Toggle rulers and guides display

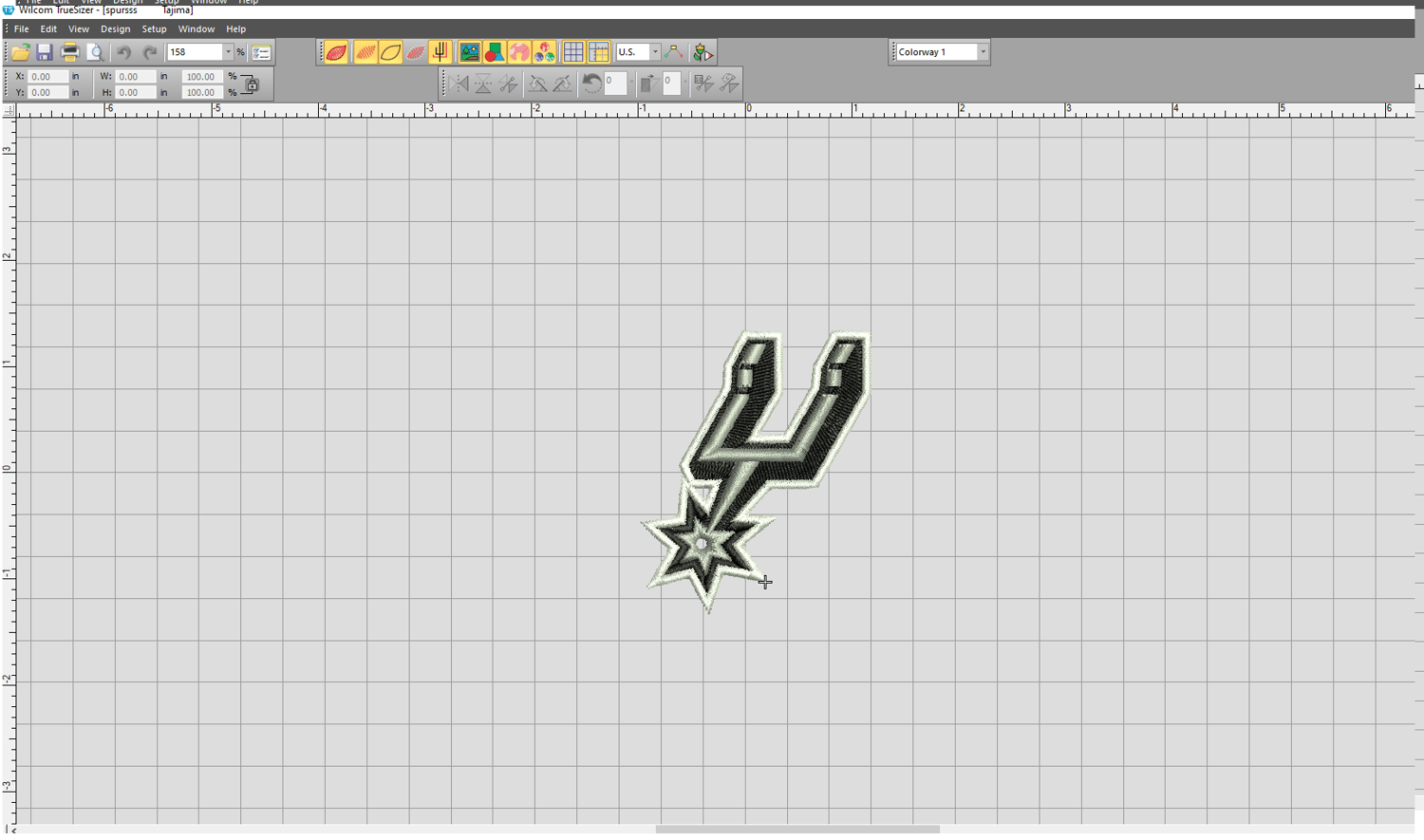[599, 52]
